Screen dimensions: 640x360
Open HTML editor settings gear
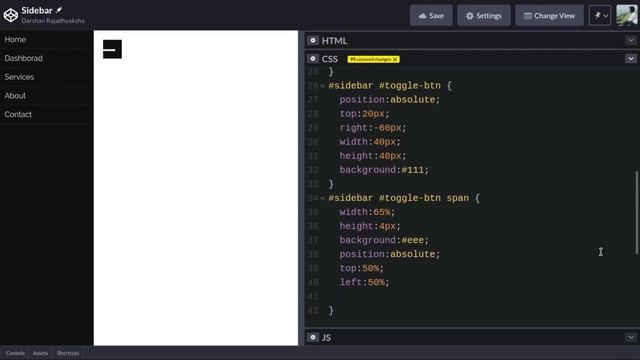(x=313, y=40)
